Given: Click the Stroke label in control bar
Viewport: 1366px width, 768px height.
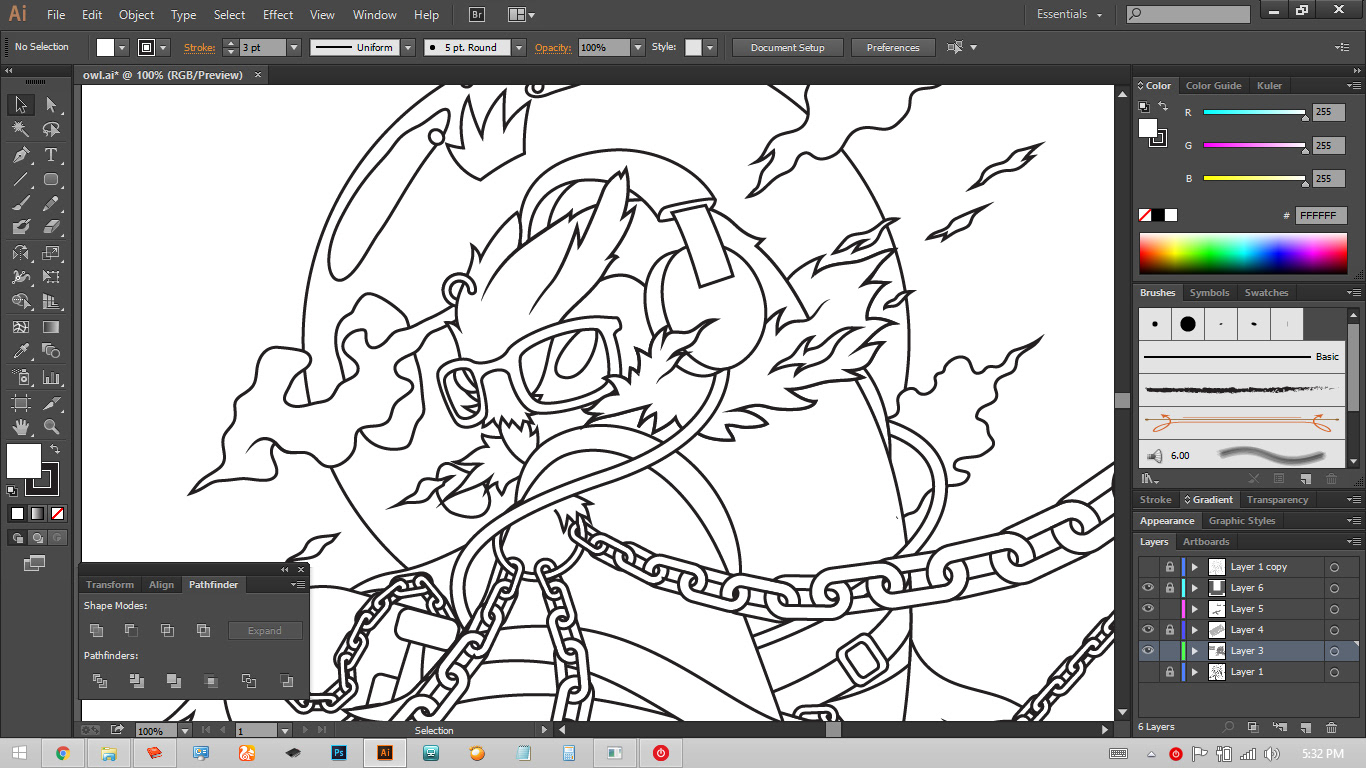Looking at the screenshot, I should point(199,47).
